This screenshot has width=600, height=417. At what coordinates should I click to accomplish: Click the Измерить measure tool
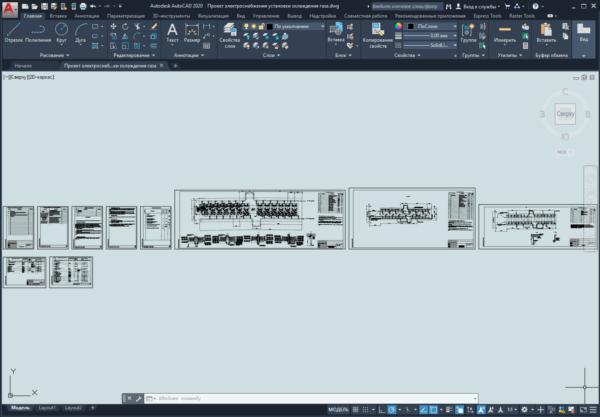point(505,33)
